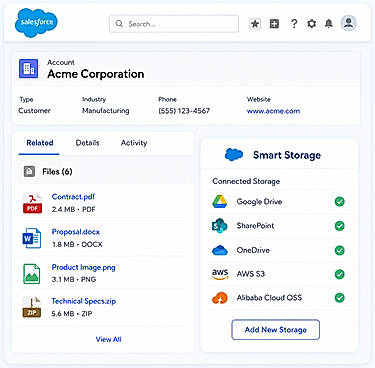Click the Connected Storage heading
Image resolution: width=375 pixels, height=368 pixels.
coord(246,181)
